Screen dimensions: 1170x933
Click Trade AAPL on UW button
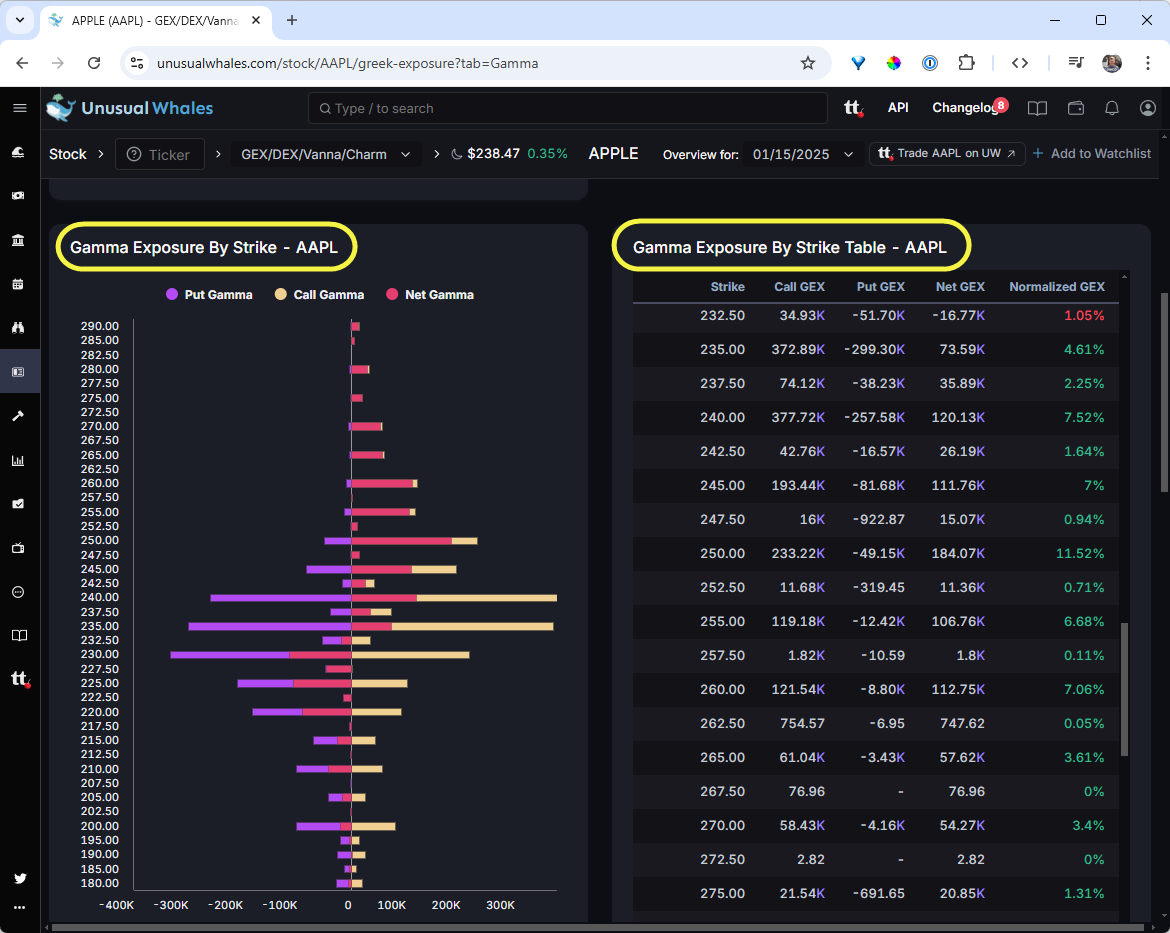pos(947,154)
